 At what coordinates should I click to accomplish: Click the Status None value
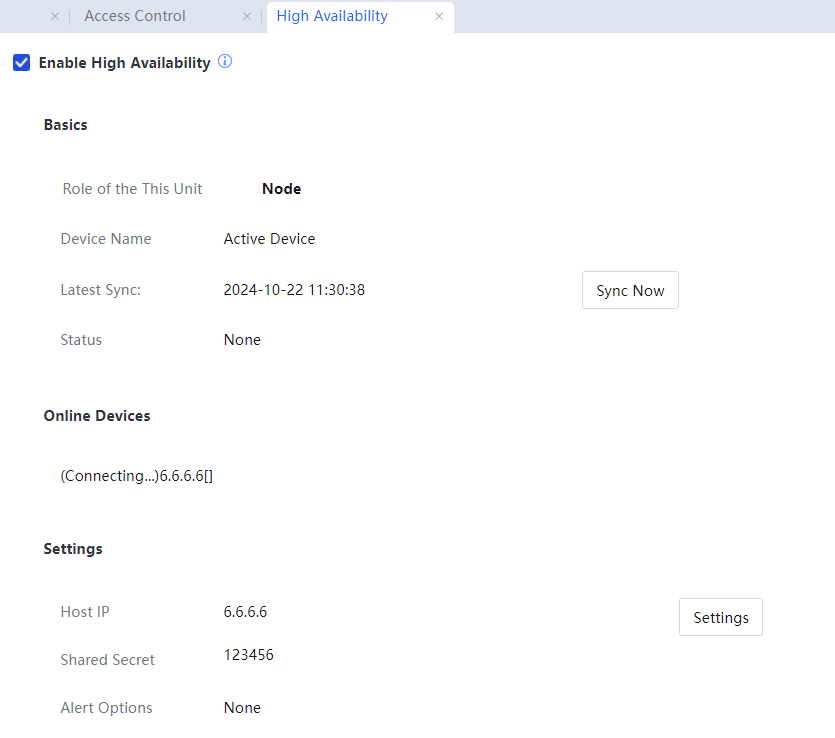coord(242,340)
